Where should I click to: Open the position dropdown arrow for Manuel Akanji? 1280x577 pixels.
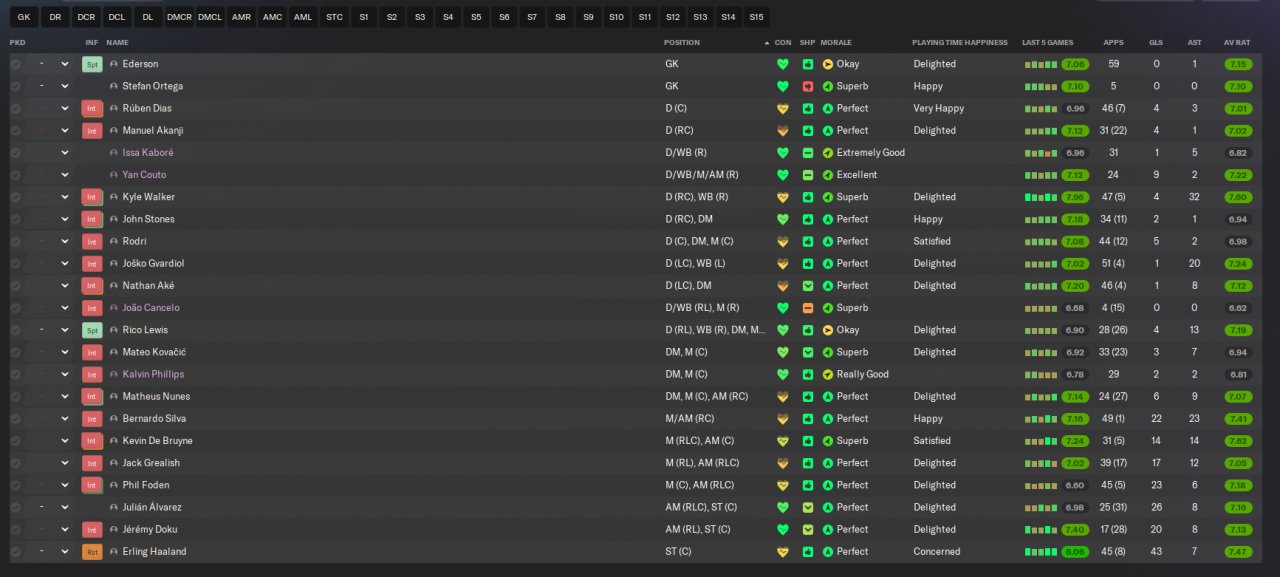click(x=65, y=131)
